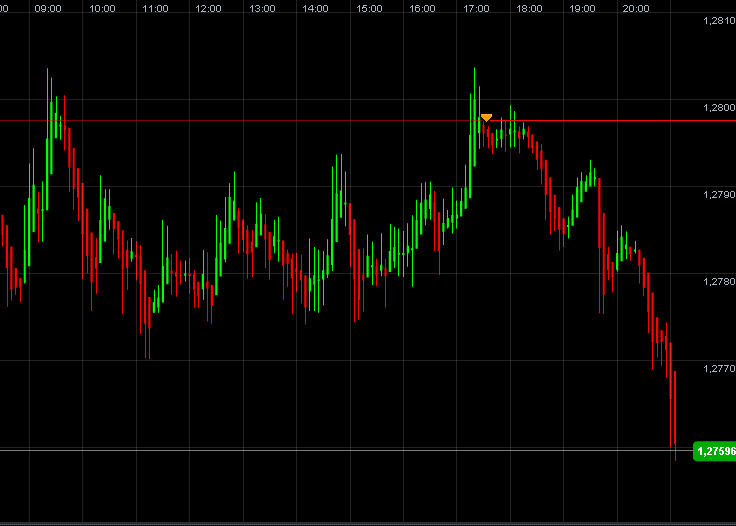Image resolution: width=736 pixels, height=526 pixels.
Task: Click the 1,2770 price axis label
Action: tap(719, 369)
